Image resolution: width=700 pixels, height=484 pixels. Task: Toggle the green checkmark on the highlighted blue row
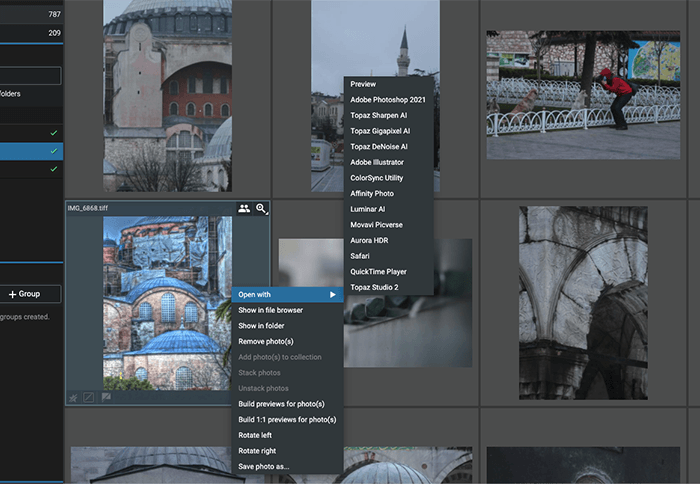pyautogui.click(x=53, y=151)
